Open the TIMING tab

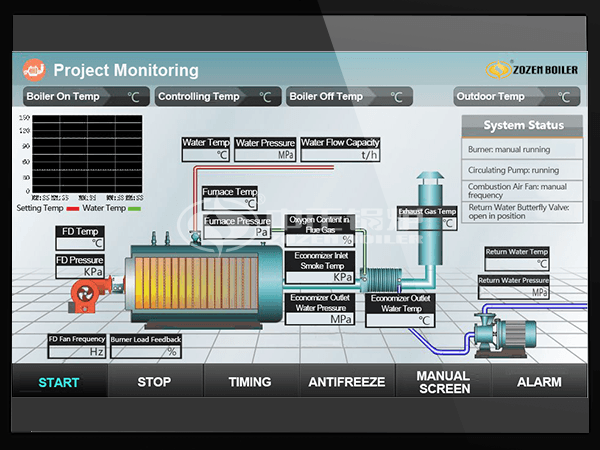click(x=250, y=381)
